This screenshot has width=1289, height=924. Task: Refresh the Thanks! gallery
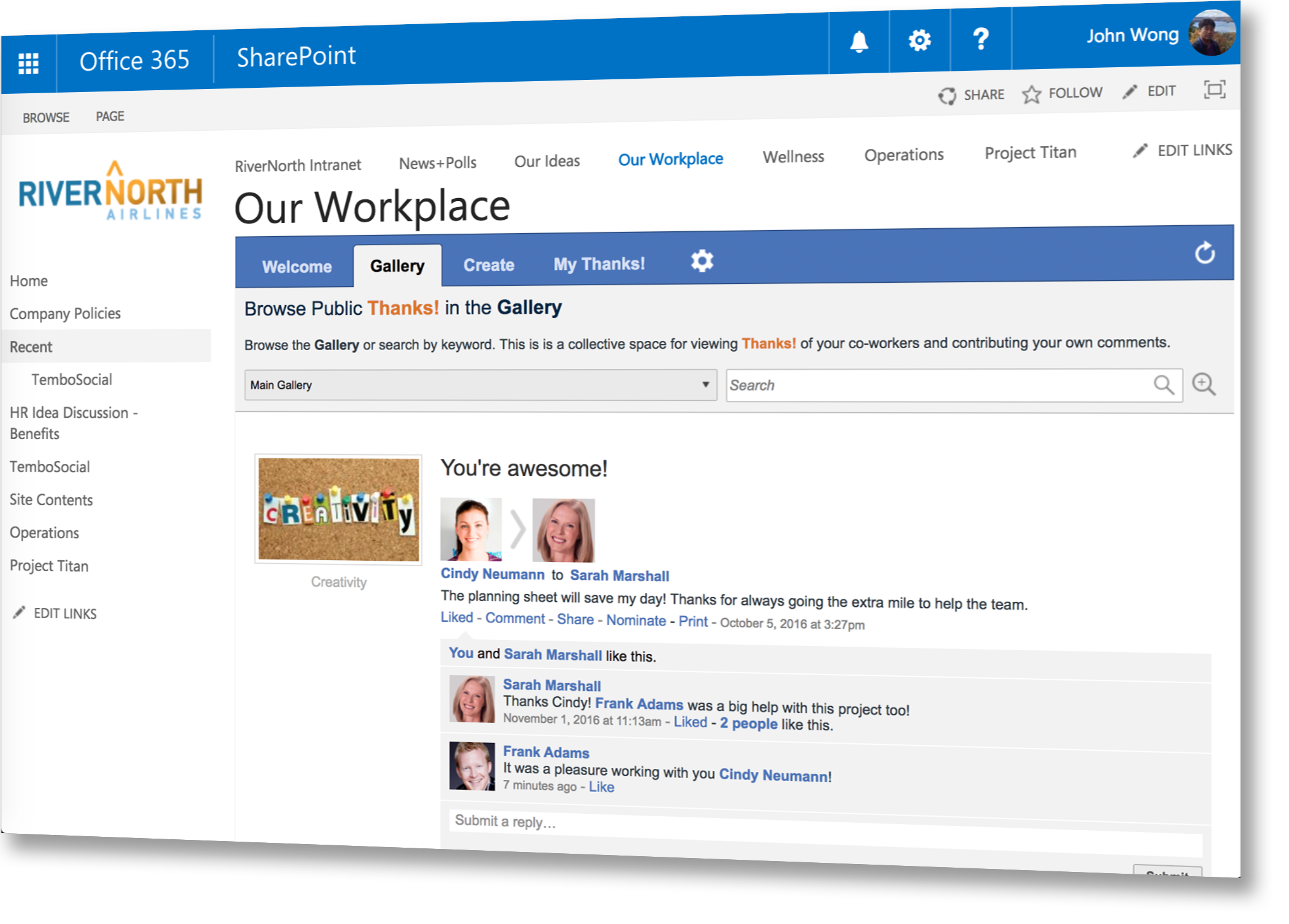[x=1204, y=252]
